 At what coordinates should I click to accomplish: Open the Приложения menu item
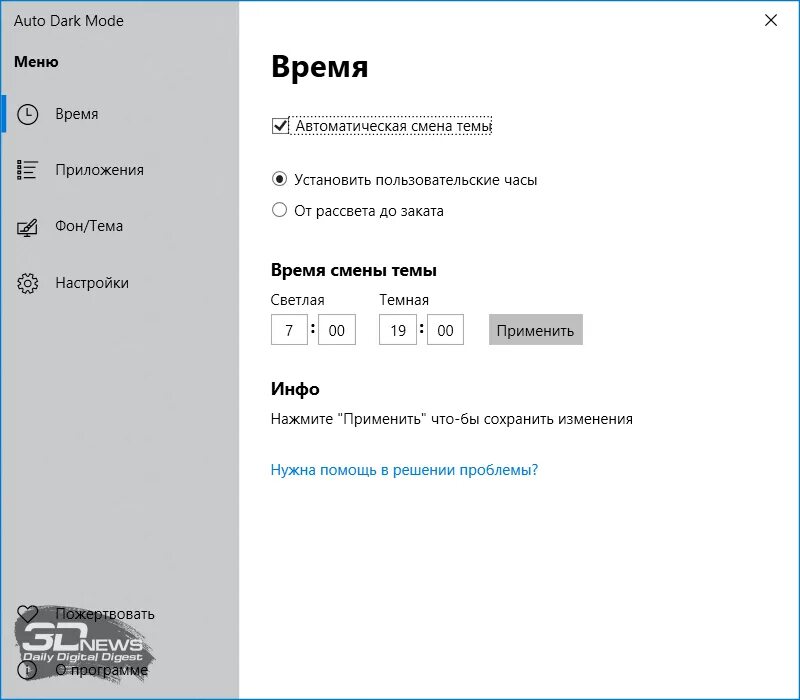tap(120, 170)
